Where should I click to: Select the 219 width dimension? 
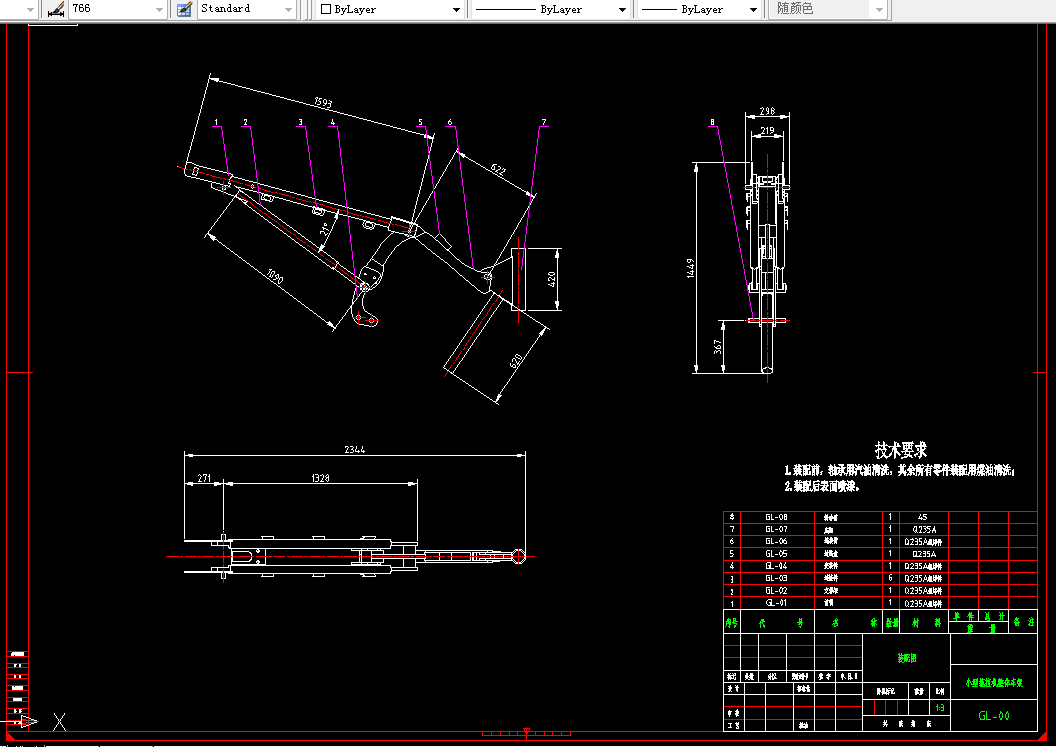[x=767, y=131]
